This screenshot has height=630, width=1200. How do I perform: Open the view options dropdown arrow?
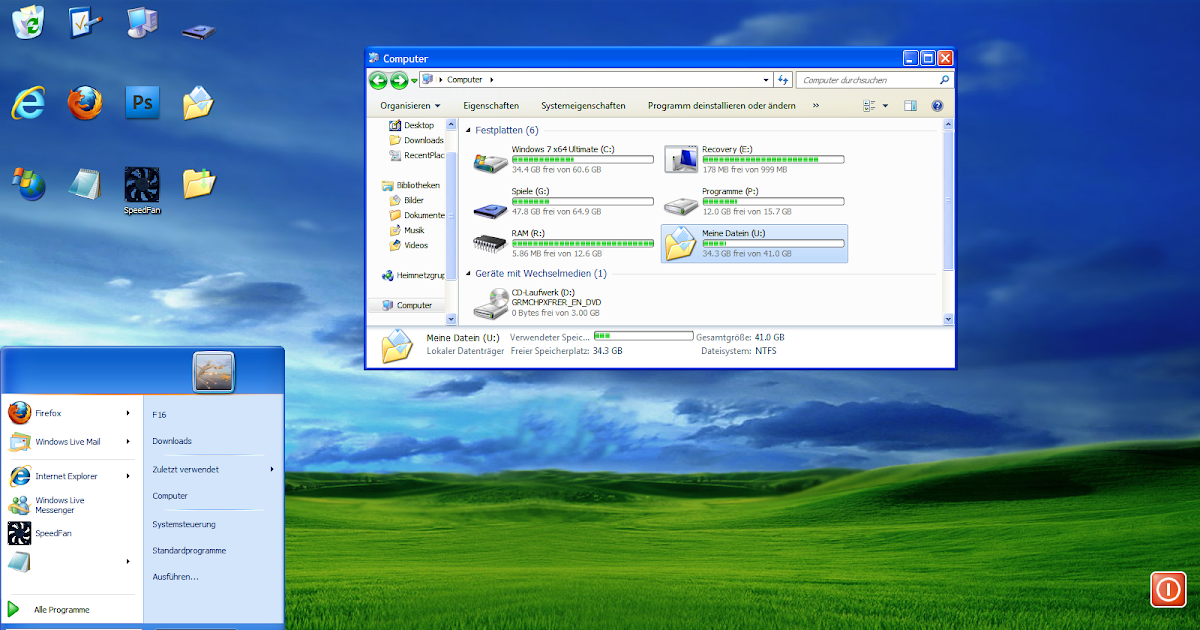point(885,105)
